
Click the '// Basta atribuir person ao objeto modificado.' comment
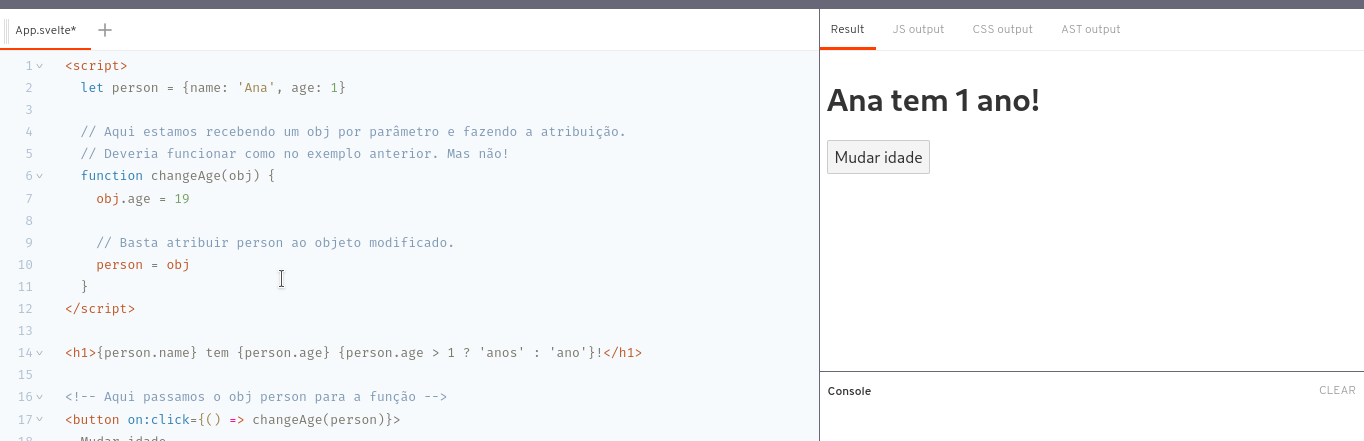point(275,243)
